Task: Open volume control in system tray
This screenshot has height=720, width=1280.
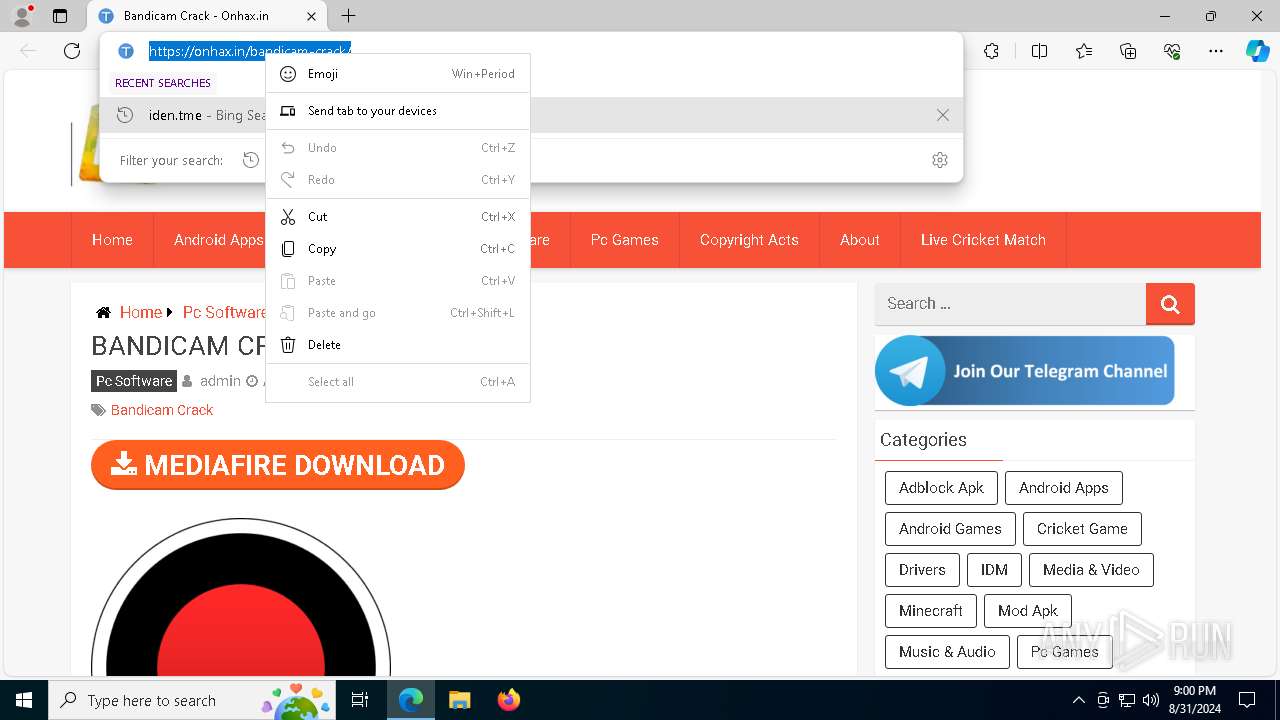Action: click(1151, 700)
